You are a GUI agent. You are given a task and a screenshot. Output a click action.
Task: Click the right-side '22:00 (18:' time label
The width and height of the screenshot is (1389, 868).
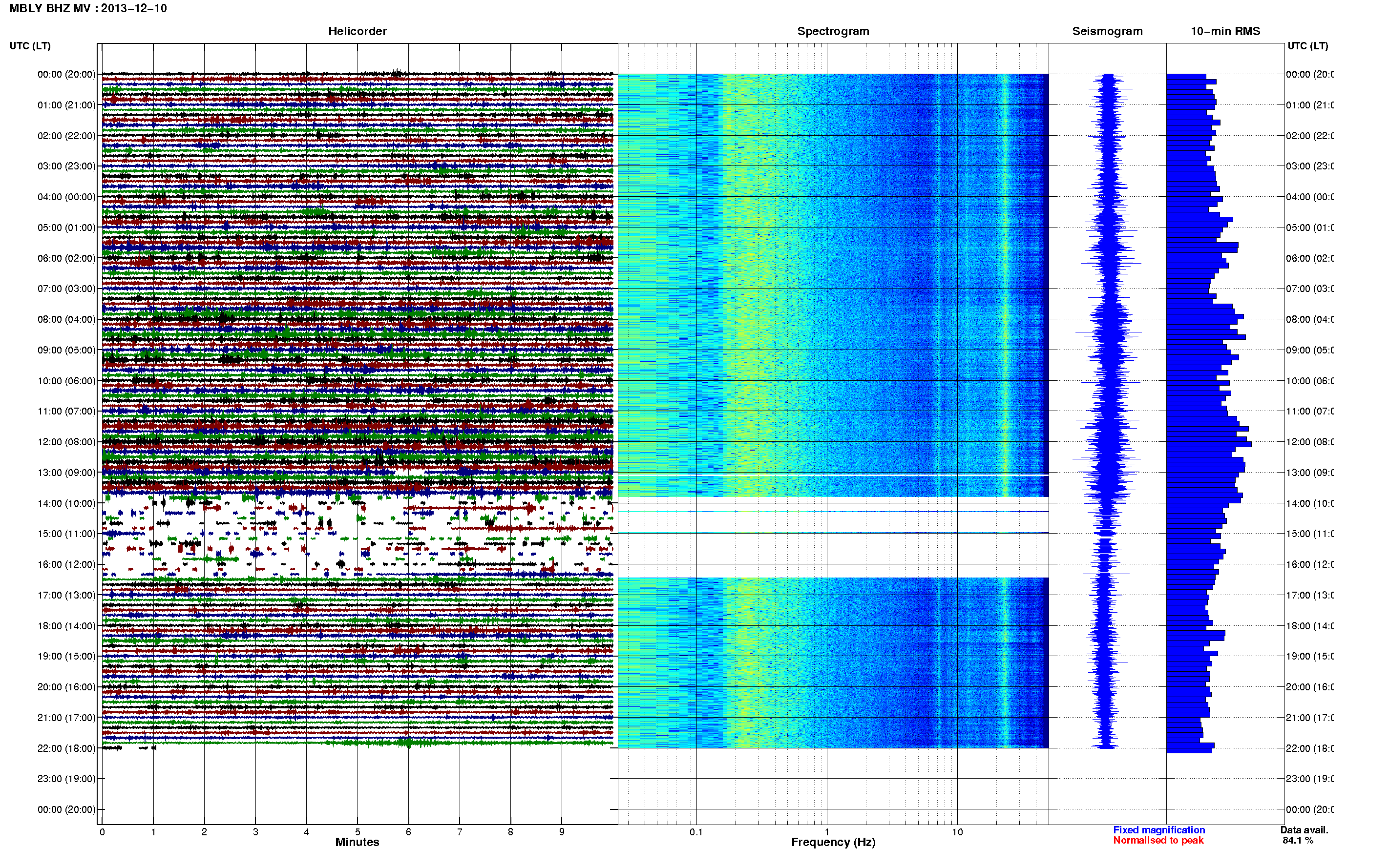click(x=1310, y=748)
